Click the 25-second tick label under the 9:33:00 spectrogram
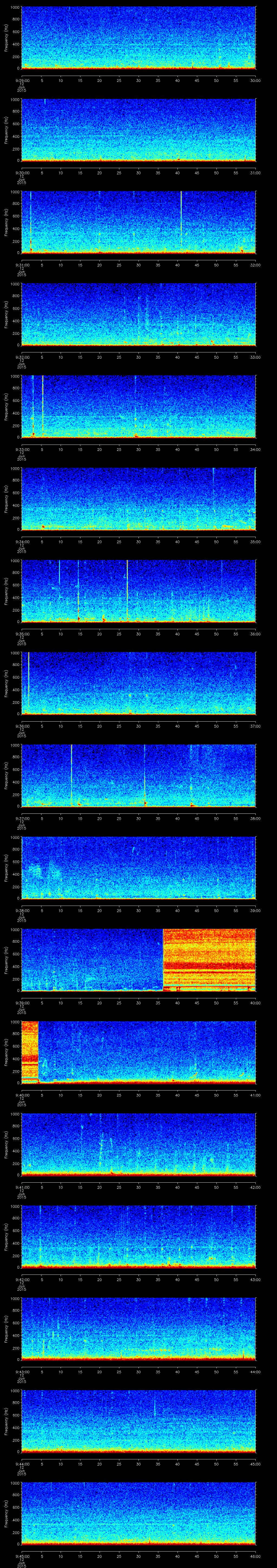The image size is (277, 1568). tap(119, 449)
